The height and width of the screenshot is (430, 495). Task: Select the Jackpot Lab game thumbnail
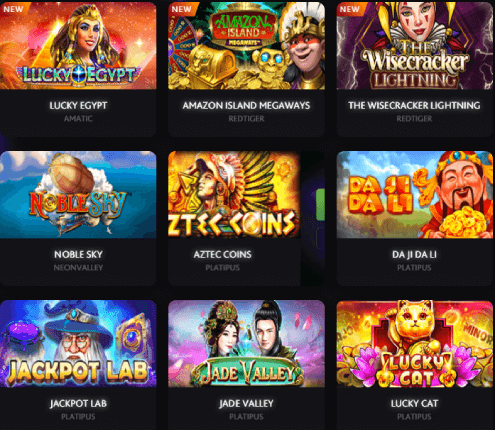(78, 344)
